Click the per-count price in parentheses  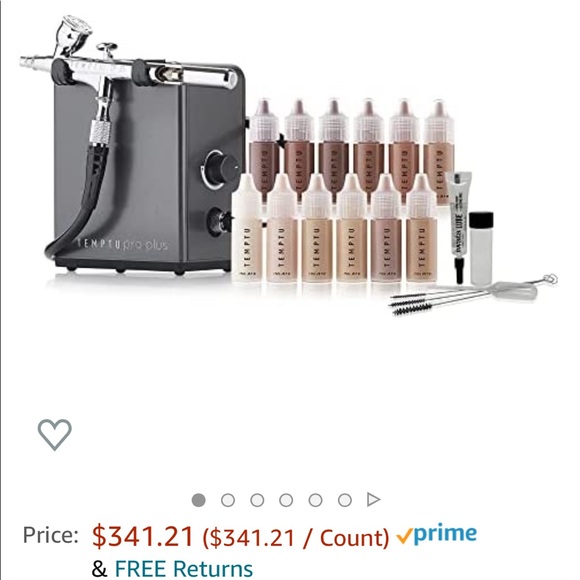click(x=296, y=537)
